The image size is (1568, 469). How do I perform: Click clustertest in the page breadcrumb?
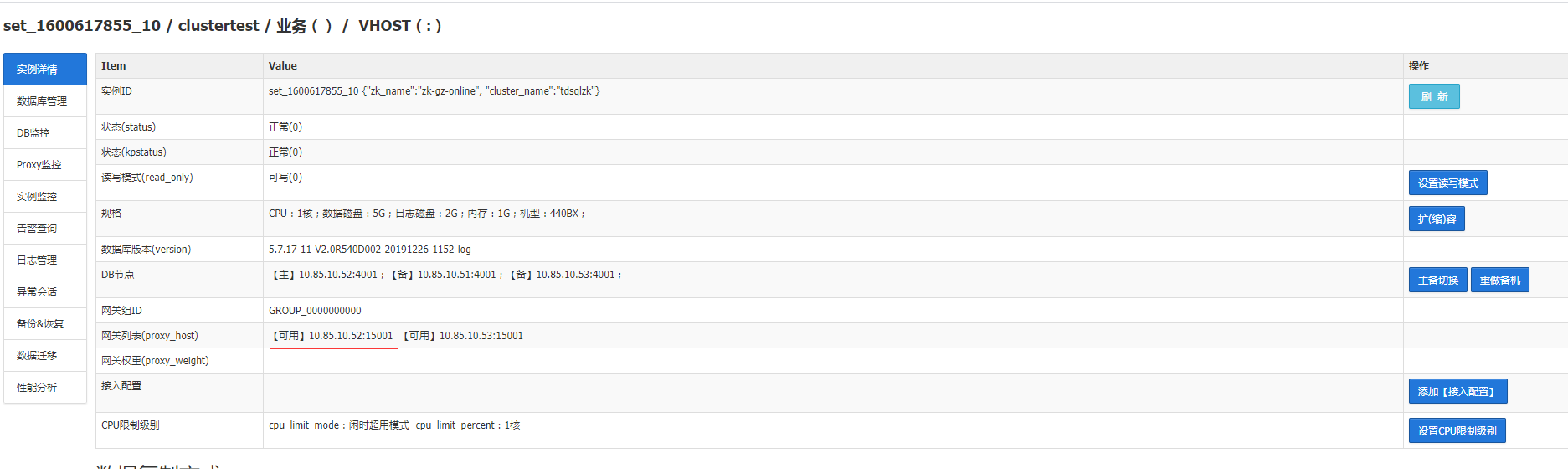point(218,26)
